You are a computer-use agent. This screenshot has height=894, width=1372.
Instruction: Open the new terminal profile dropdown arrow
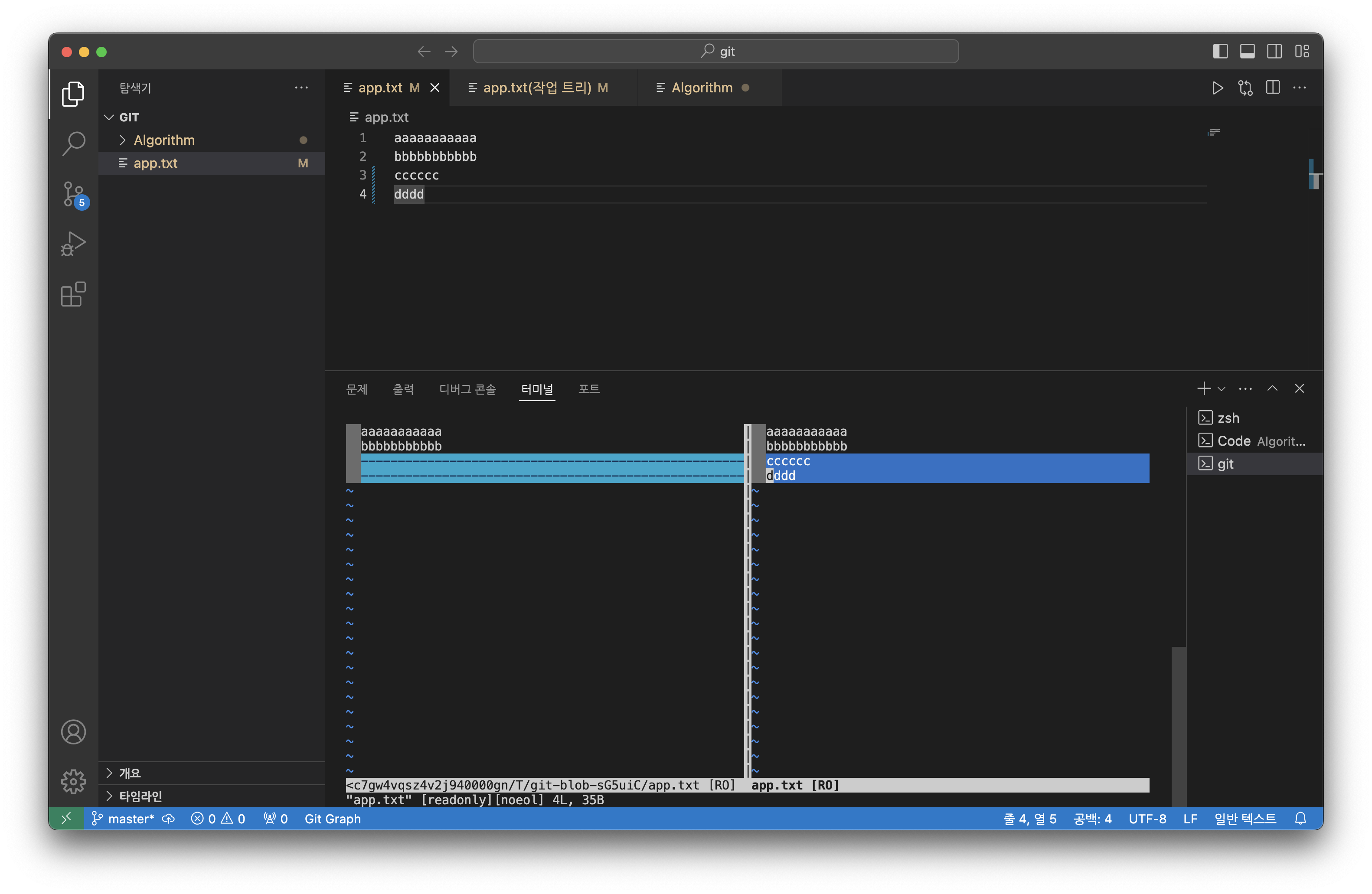(1221, 389)
